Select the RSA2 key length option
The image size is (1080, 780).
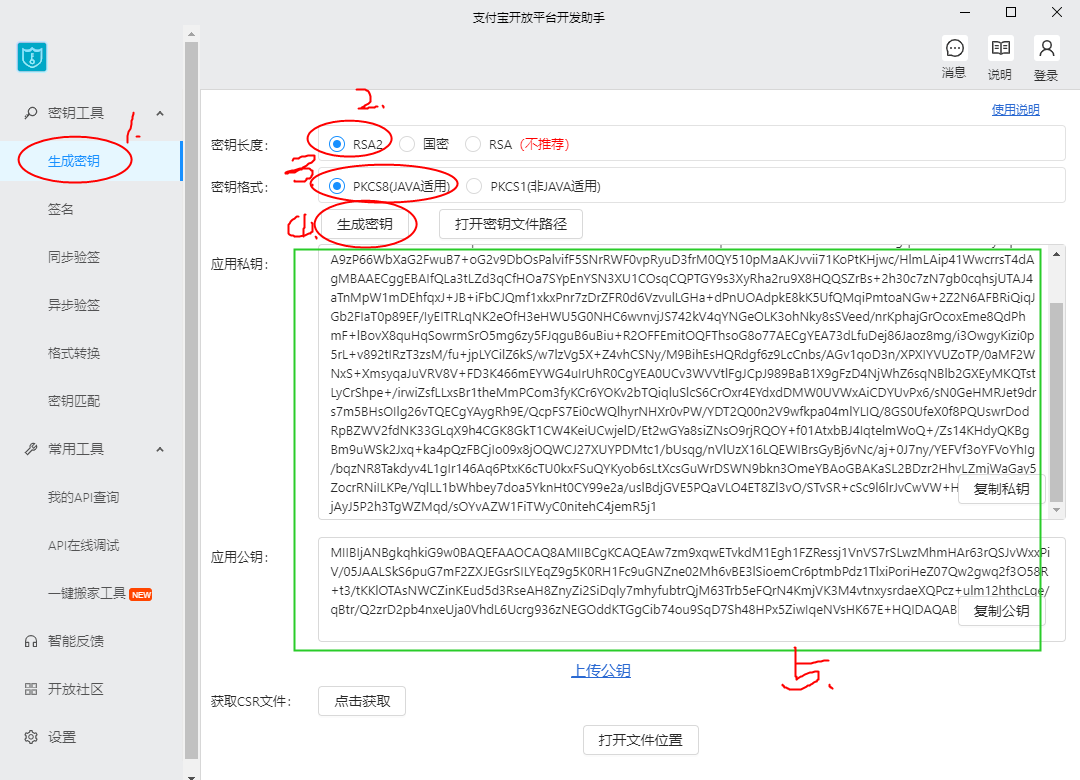[337, 144]
